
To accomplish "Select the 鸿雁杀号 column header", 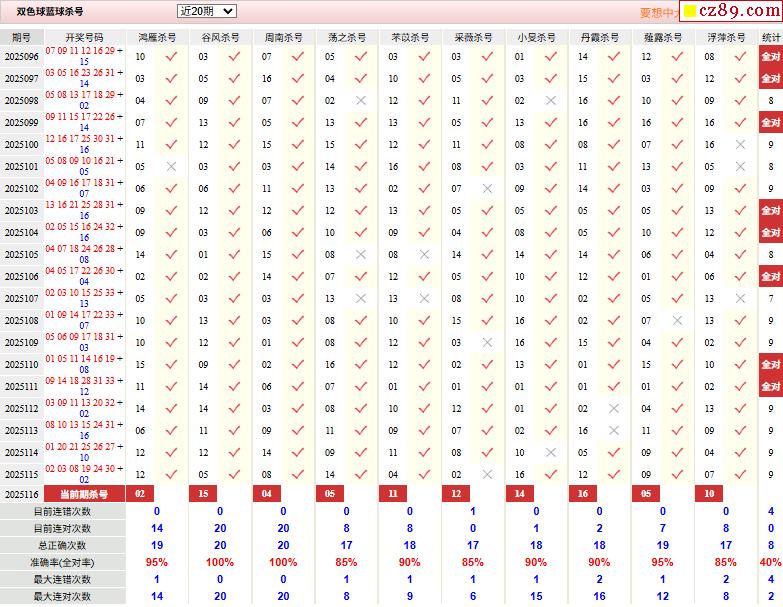I will pos(157,37).
